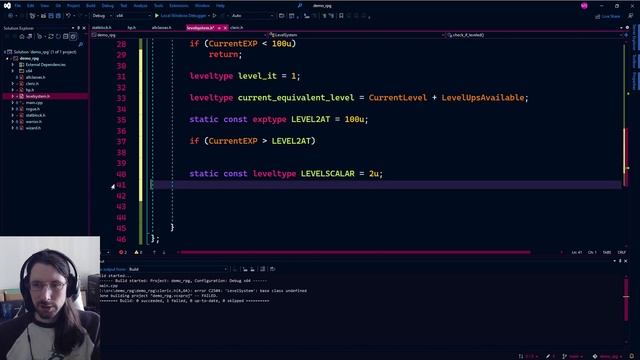Open the Edit menu
This screenshot has width=640, height=360.
[31, 6]
